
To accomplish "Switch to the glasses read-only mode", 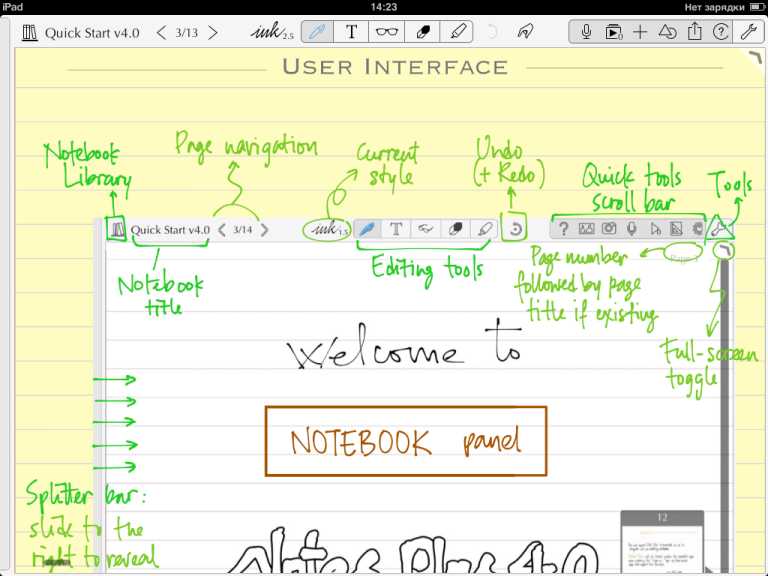I will (x=386, y=32).
